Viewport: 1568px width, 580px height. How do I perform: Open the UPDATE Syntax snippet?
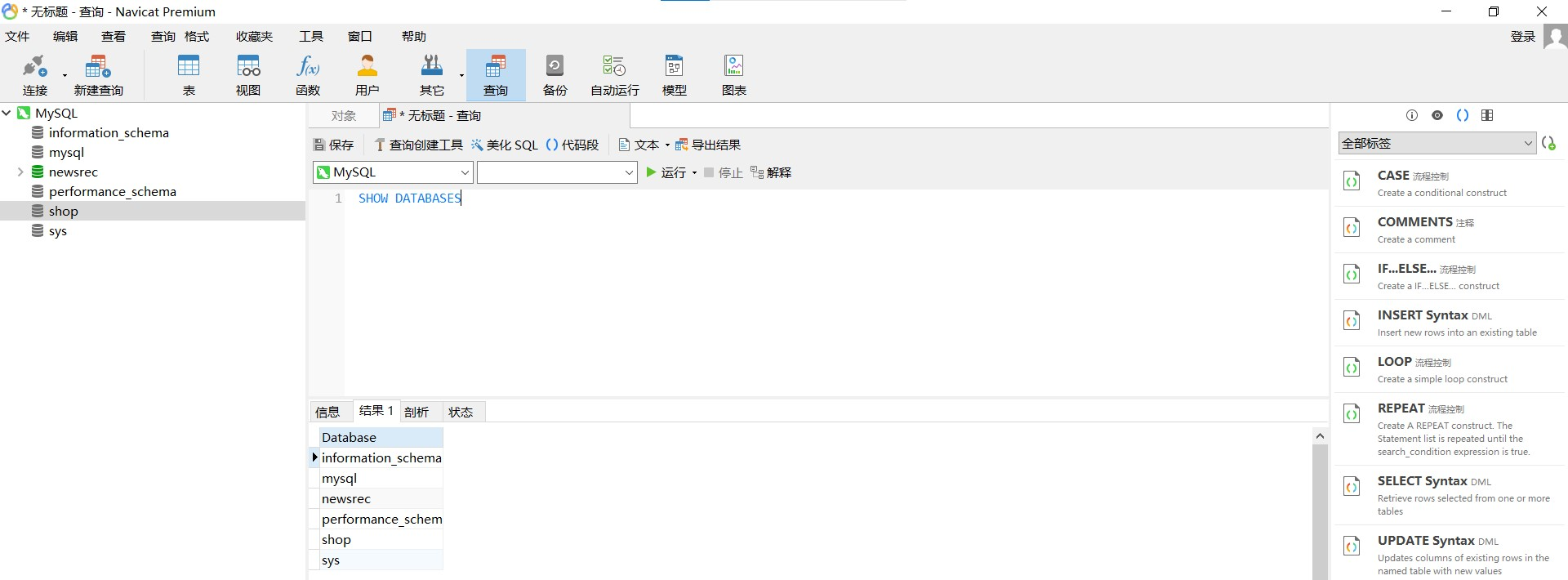tap(1450, 554)
